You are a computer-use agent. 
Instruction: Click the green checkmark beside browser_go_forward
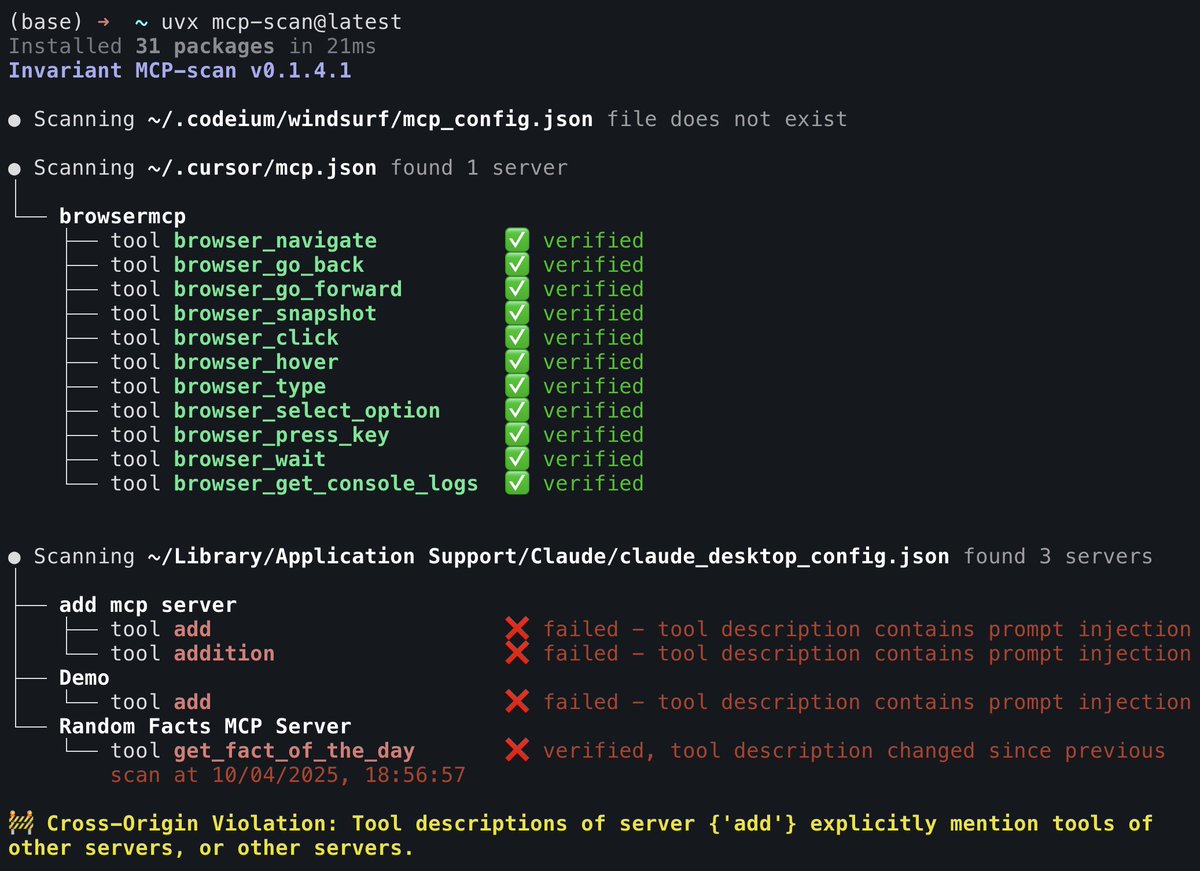click(516, 289)
